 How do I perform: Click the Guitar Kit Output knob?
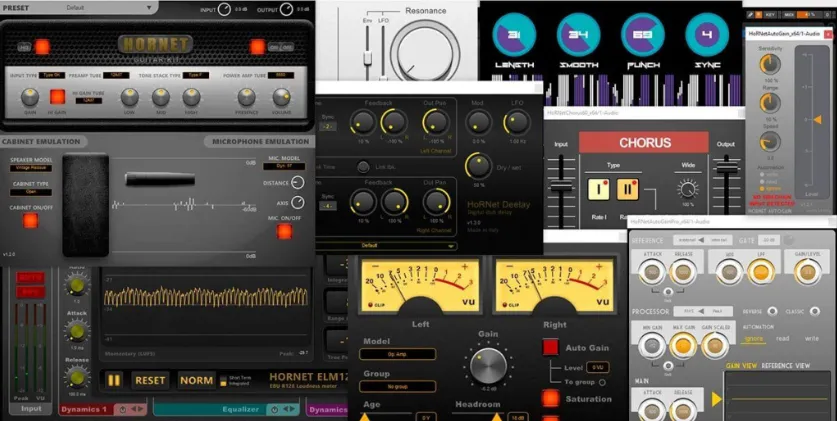click(287, 9)
